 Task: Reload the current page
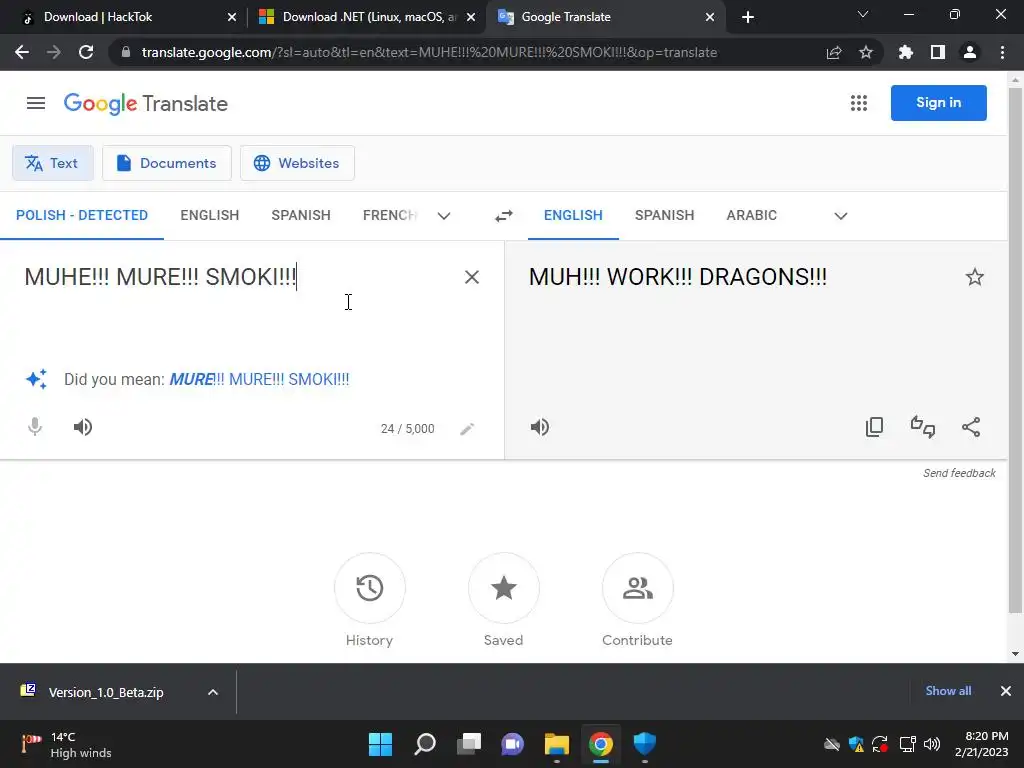(86, 52)
